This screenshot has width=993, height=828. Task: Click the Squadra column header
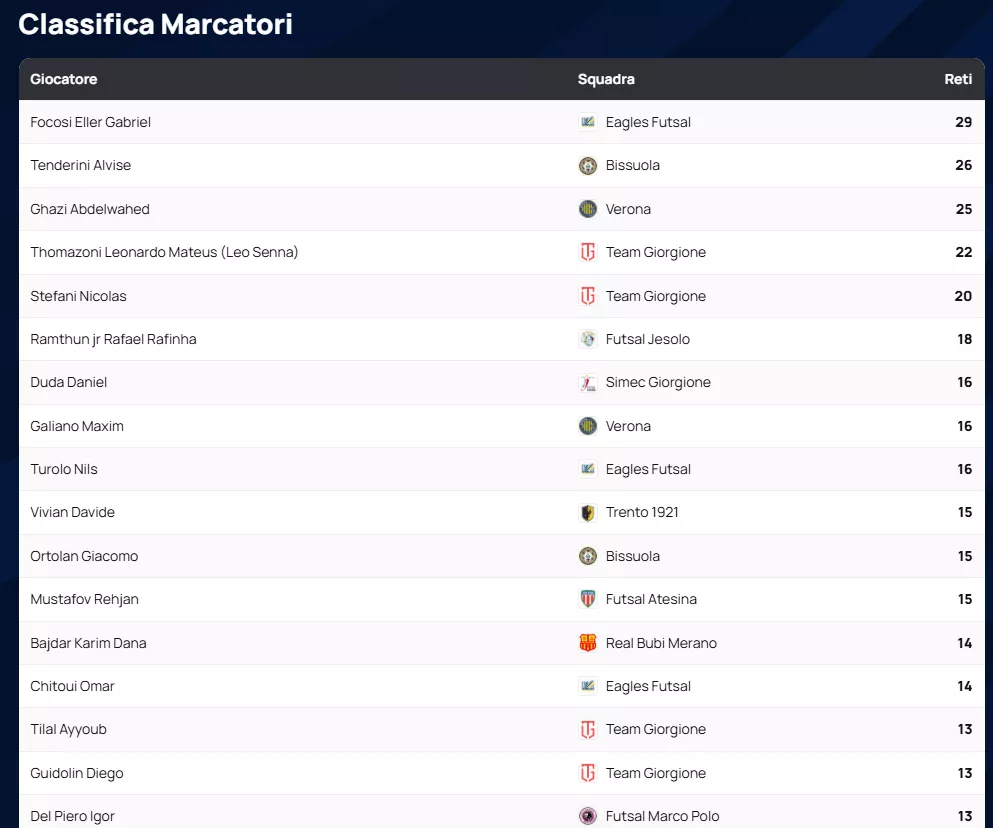(606, 79)
